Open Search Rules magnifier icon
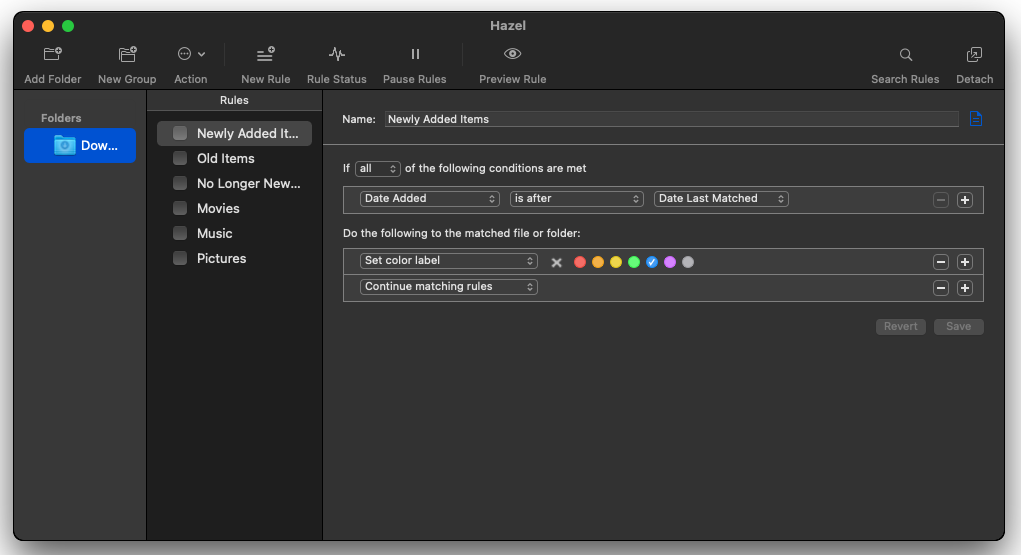Screen dimensions: 1021x555 pos(905,54)
